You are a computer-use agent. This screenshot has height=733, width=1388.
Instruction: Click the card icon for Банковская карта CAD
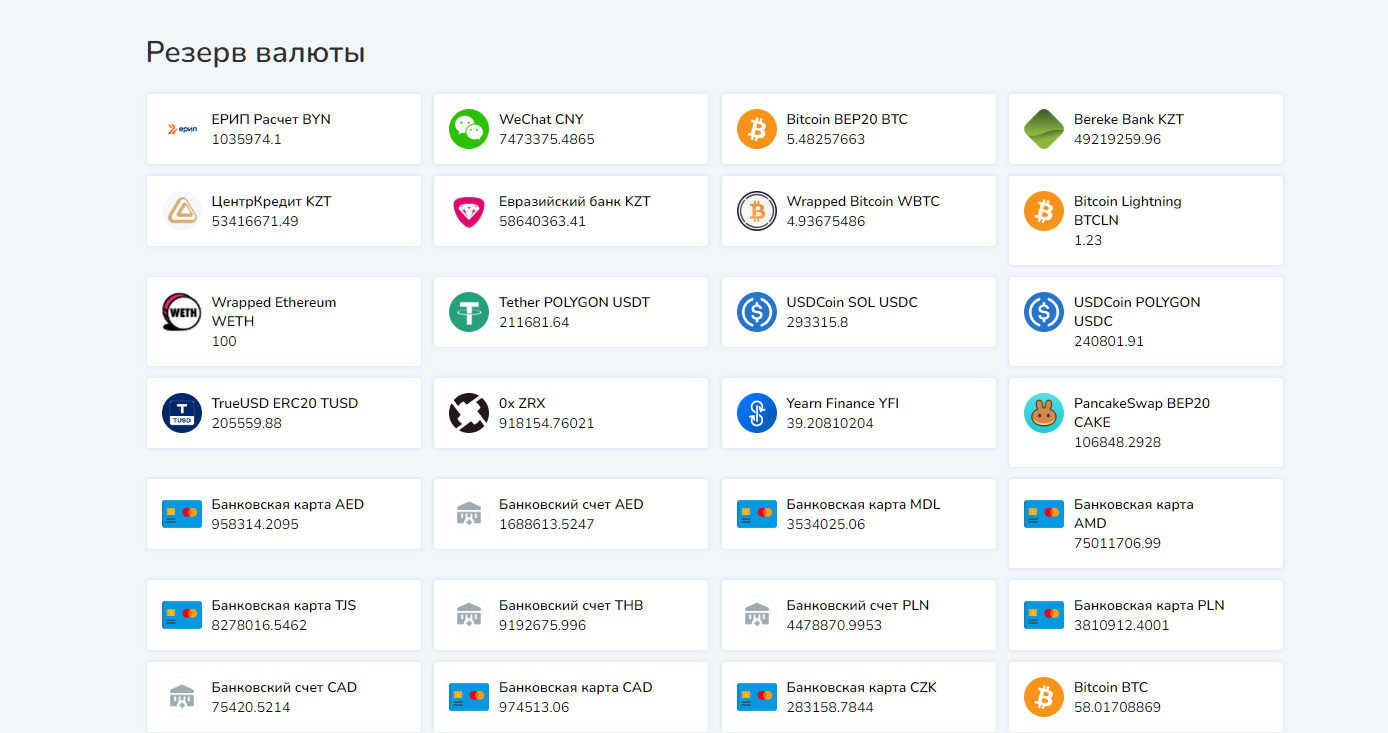pyautogui.click(x=469, y=697)
